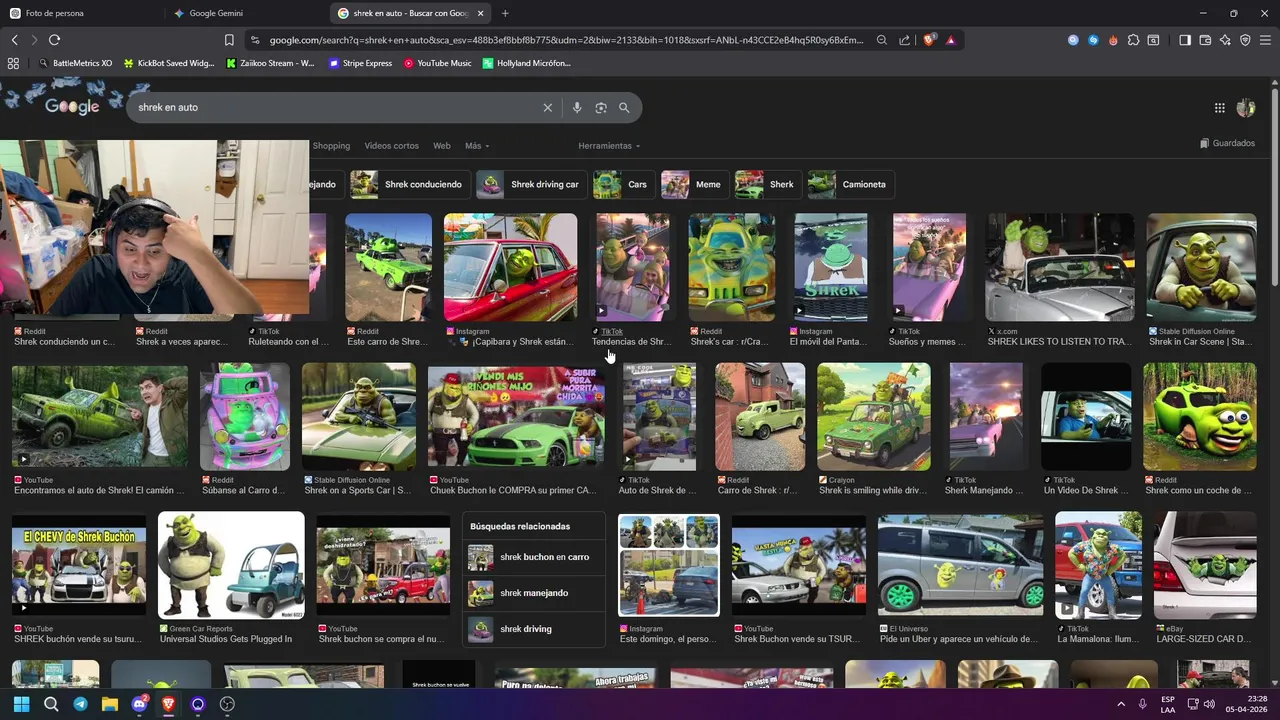Screen dimensions: 1280x720
Task: Select the Shrek driving car filter chip
Action: pyautogui.click(x=530, y=184)
